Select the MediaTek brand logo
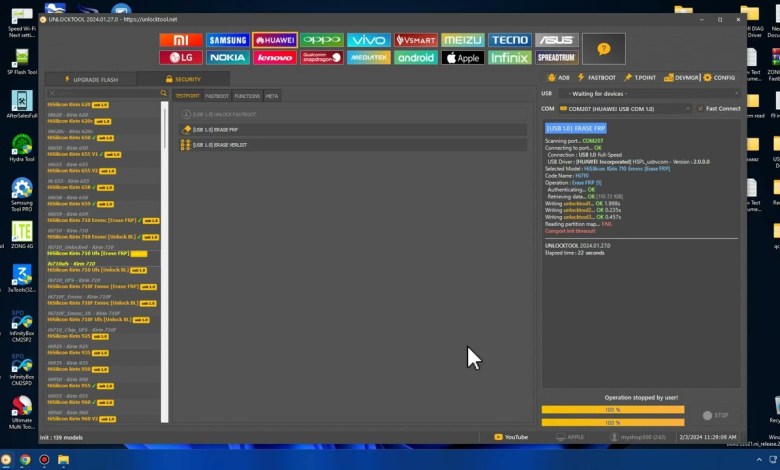The height and width of the screenshot is (470, 780). coord(369,58)
